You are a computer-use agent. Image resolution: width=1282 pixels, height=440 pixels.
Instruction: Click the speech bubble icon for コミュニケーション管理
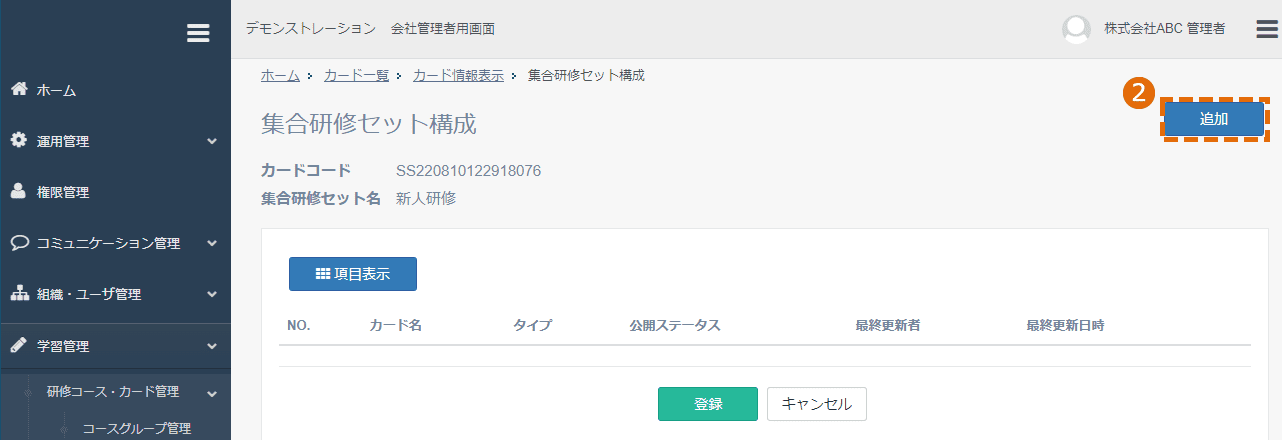19,242
